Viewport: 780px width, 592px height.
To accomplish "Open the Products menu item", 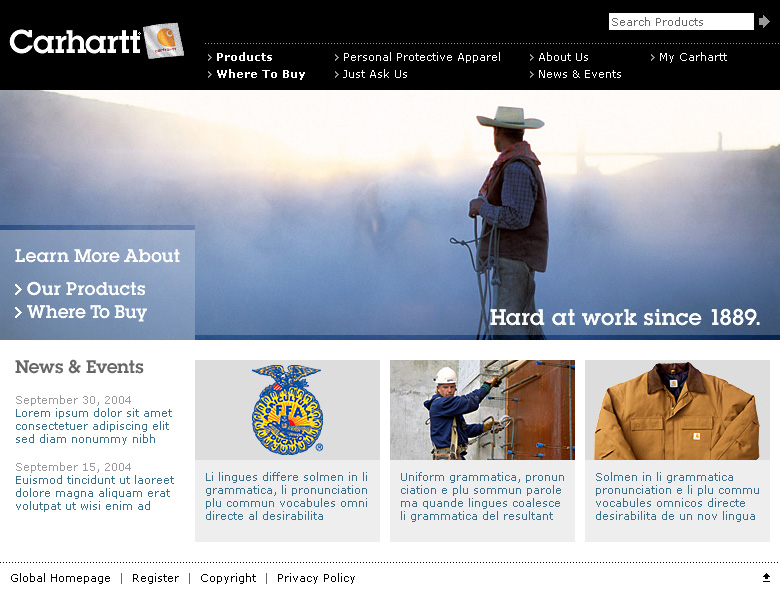I will click(x=244, y=57).
